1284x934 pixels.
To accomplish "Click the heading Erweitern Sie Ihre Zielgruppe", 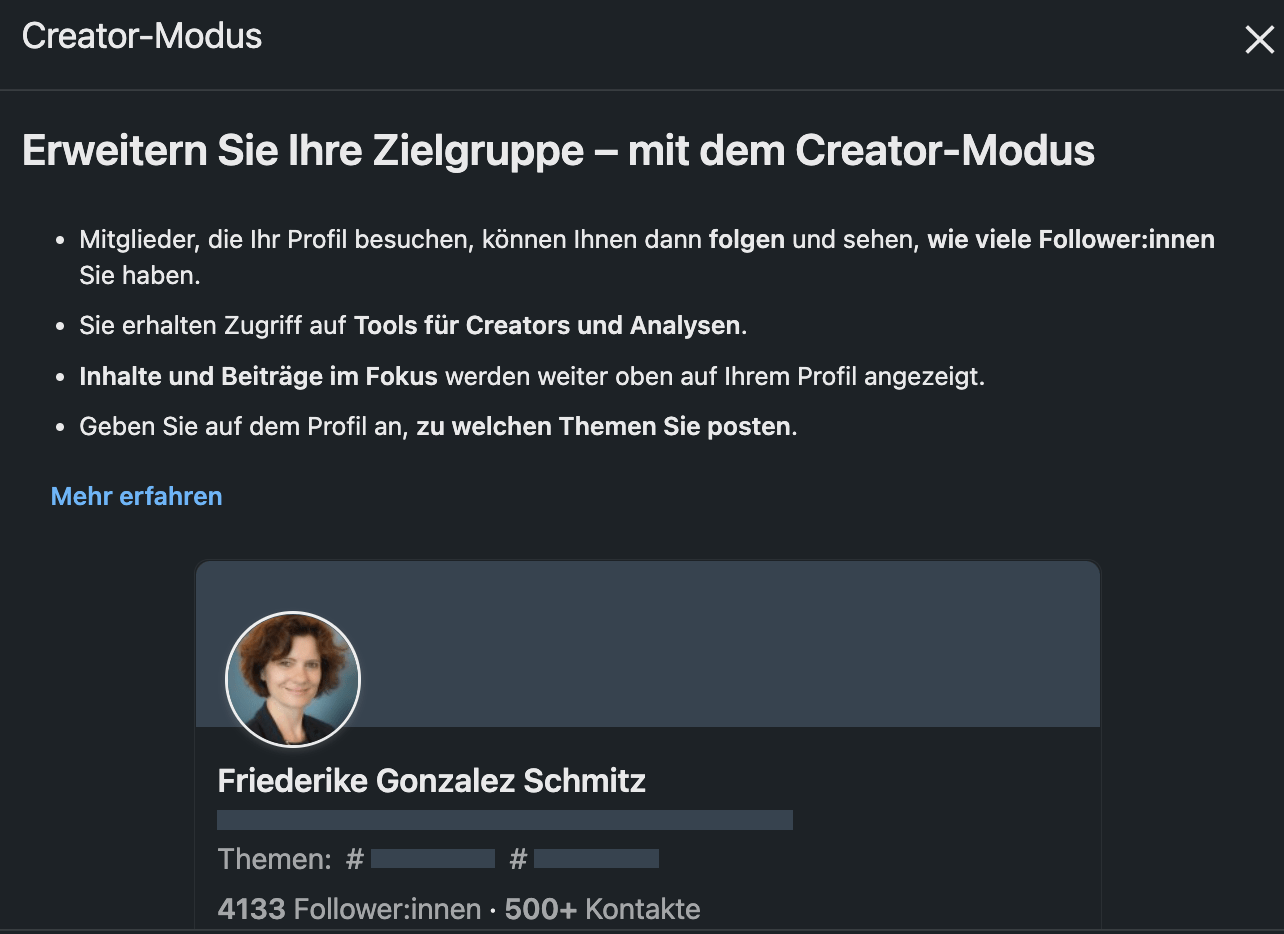I will click(x=558, y=151).
